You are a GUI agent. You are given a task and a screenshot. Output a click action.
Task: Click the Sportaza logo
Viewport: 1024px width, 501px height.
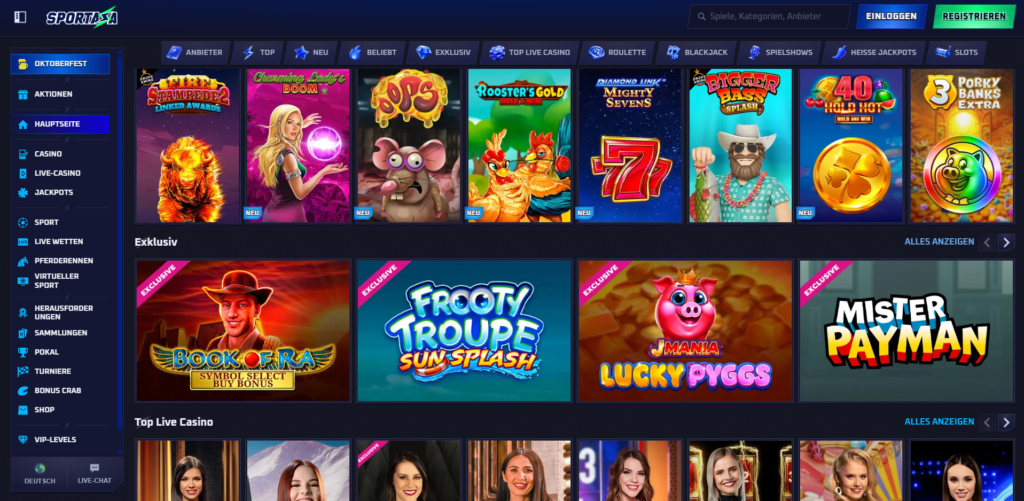[x=82, y=17]
